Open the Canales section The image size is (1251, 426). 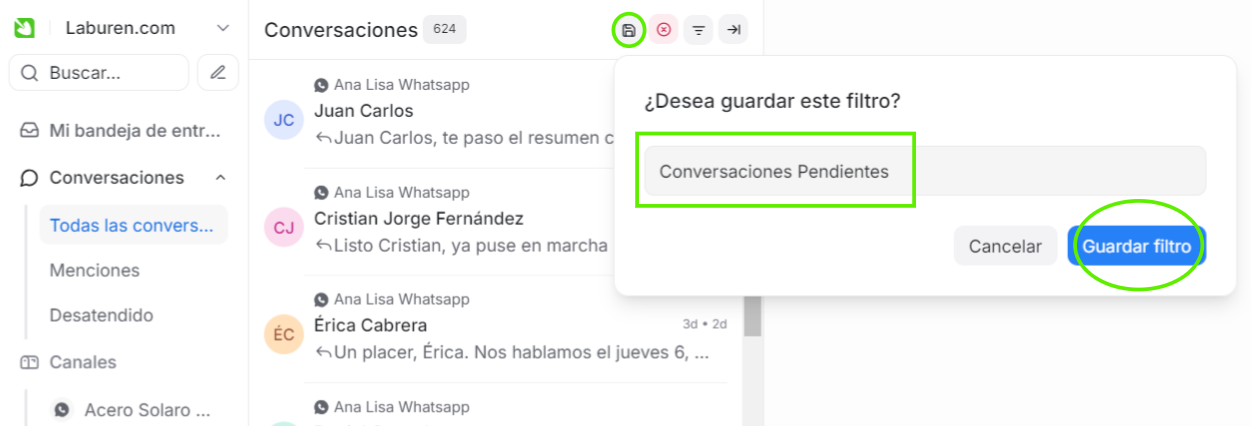pos(82,362)
